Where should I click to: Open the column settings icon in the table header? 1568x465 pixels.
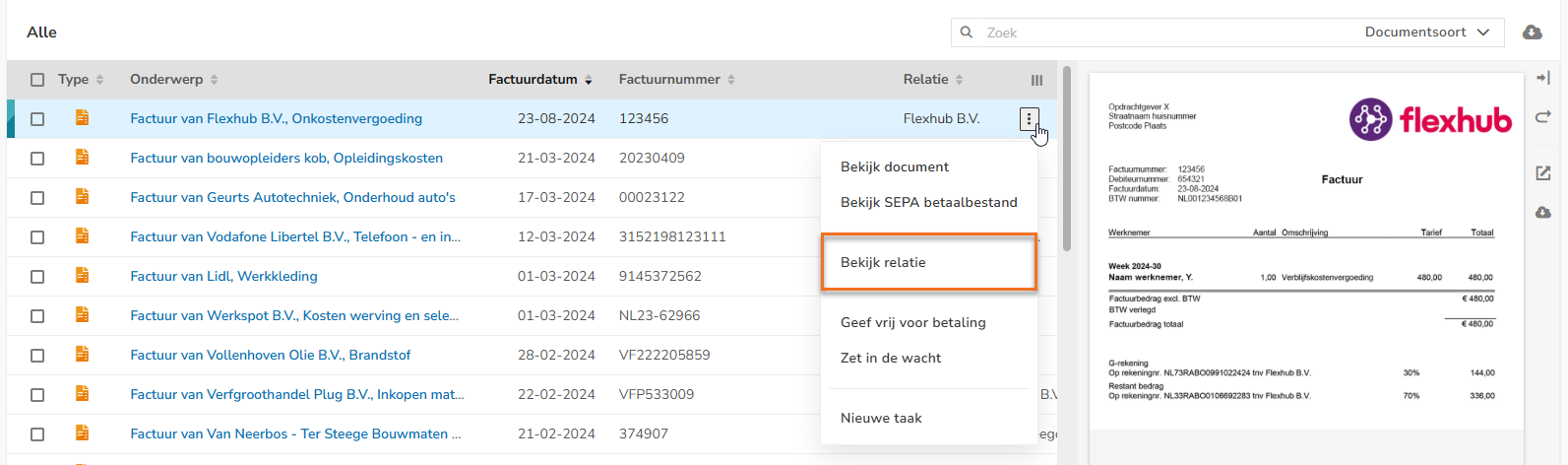point(1036,80)
